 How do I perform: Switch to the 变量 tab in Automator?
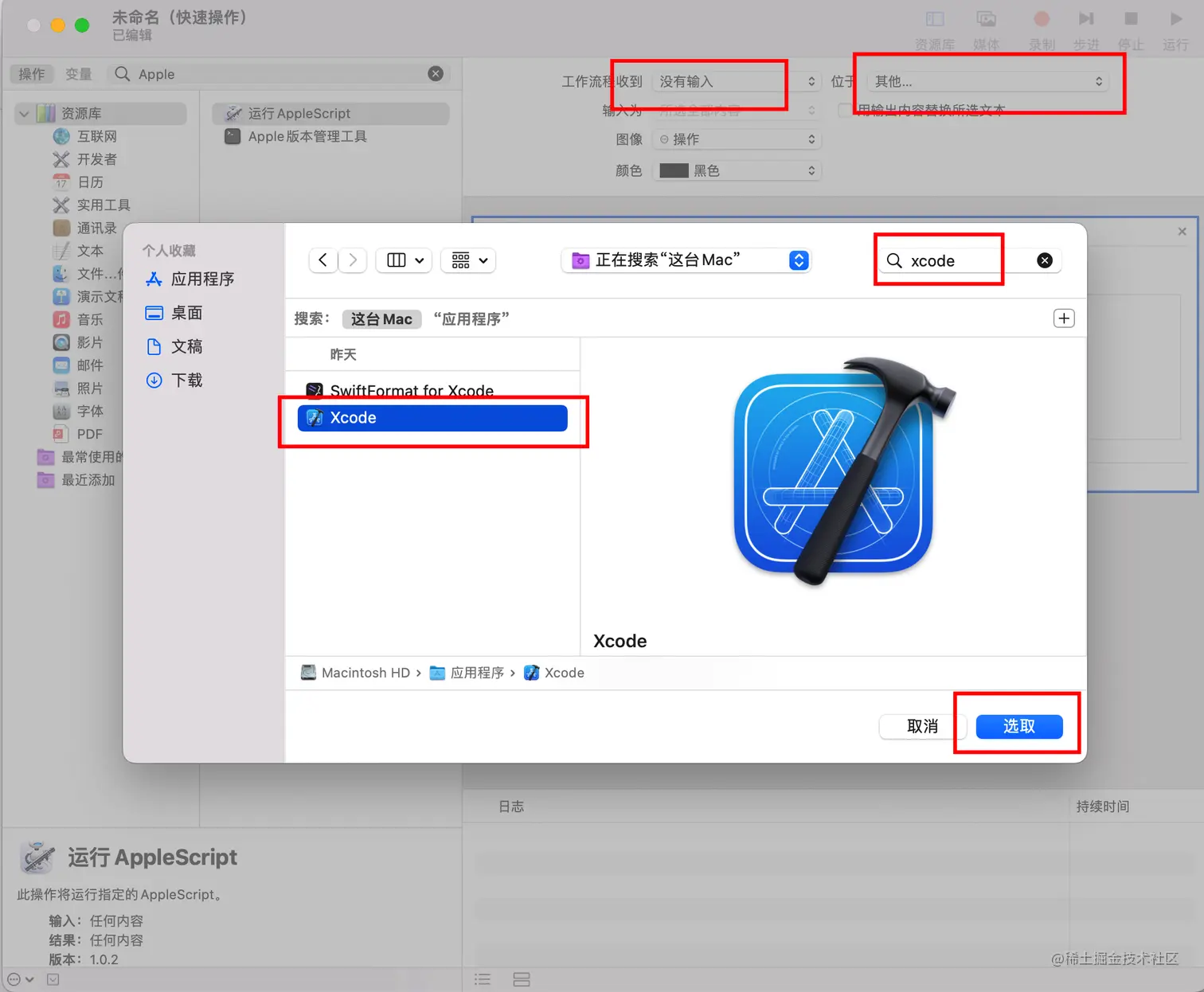78,74
